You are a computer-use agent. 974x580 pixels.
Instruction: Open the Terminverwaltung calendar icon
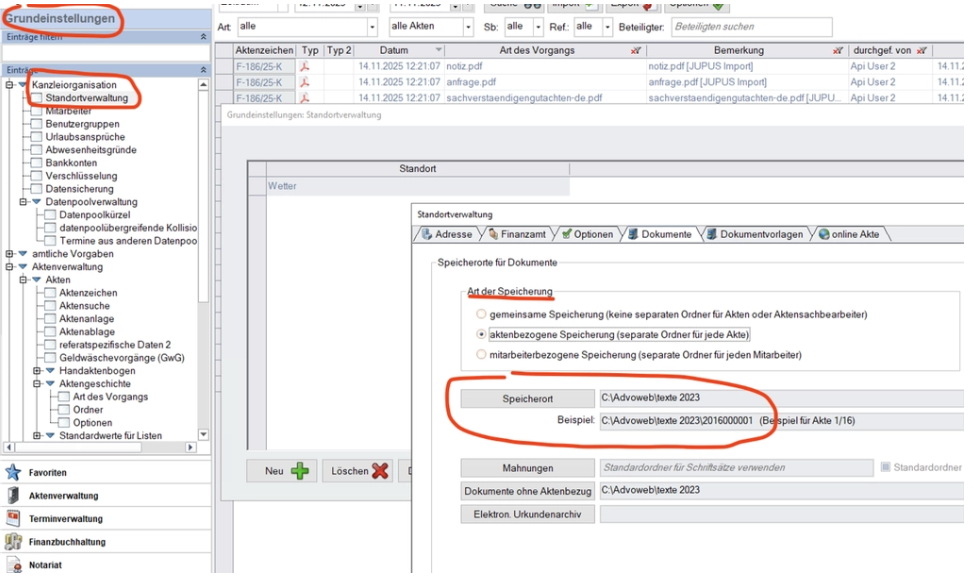tap(13, 518)
